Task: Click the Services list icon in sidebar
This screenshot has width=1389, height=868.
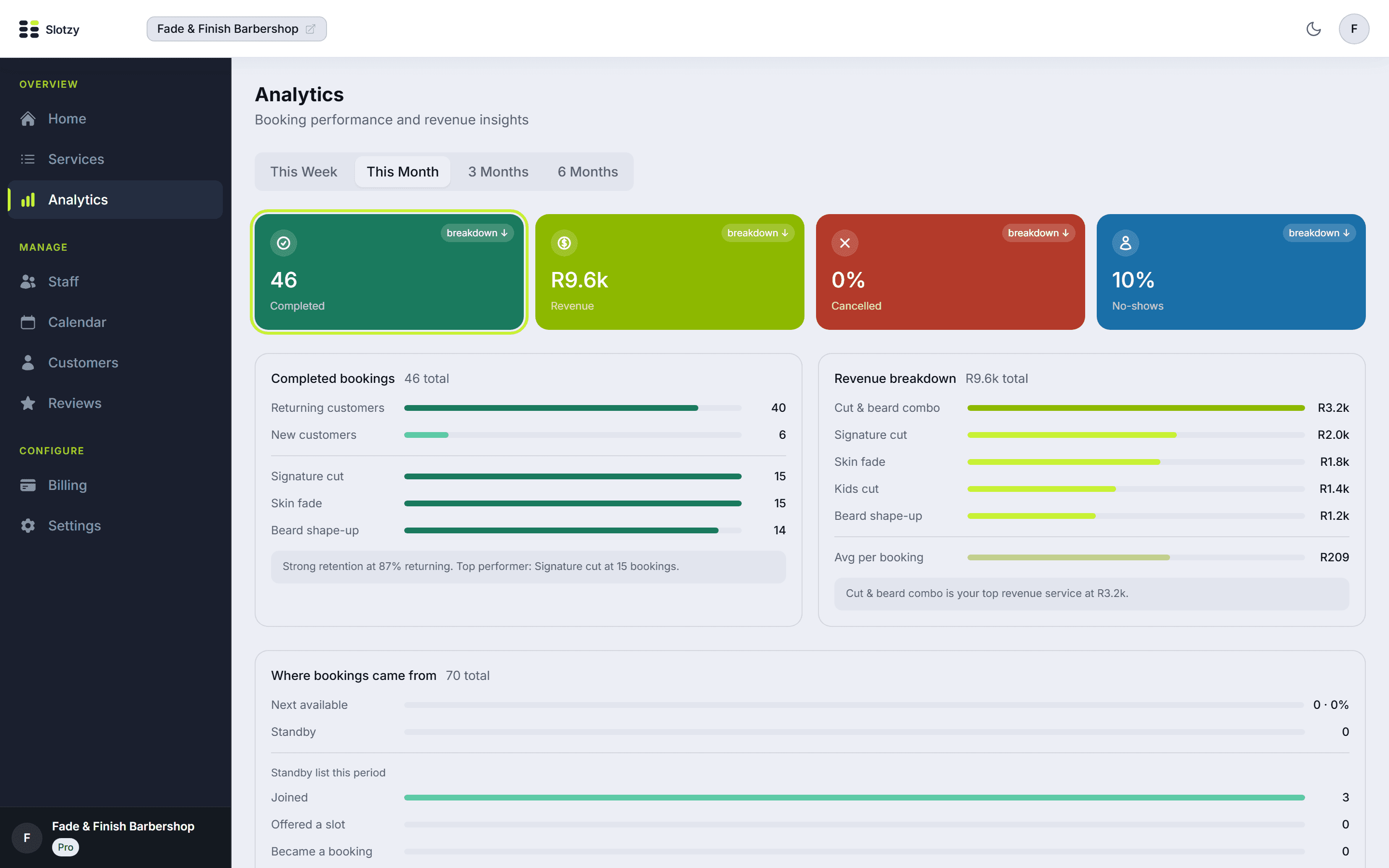Action: [28, 159]
